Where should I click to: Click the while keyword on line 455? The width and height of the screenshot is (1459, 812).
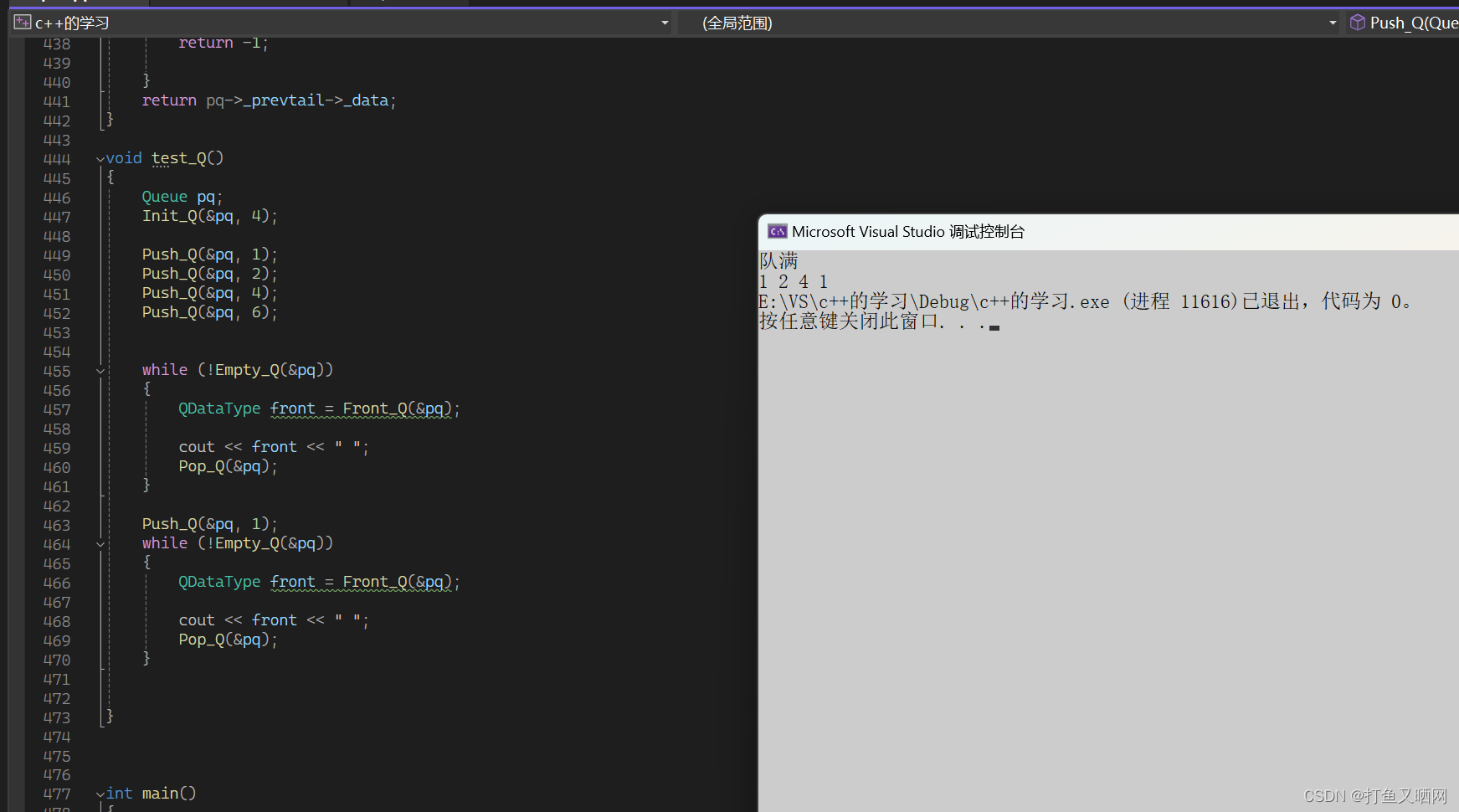(x=165, y=370)
